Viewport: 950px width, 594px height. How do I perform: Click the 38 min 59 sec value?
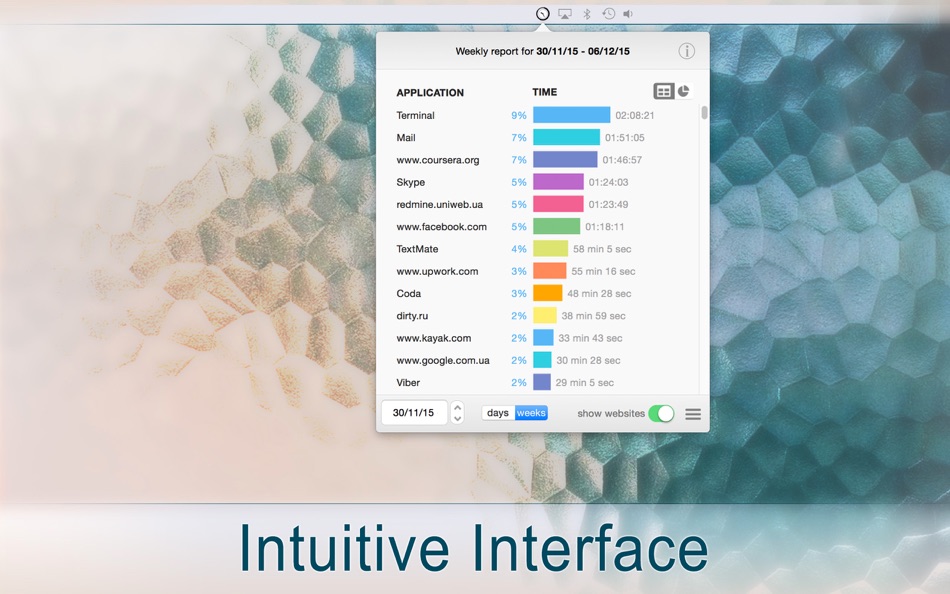[593, 316]
